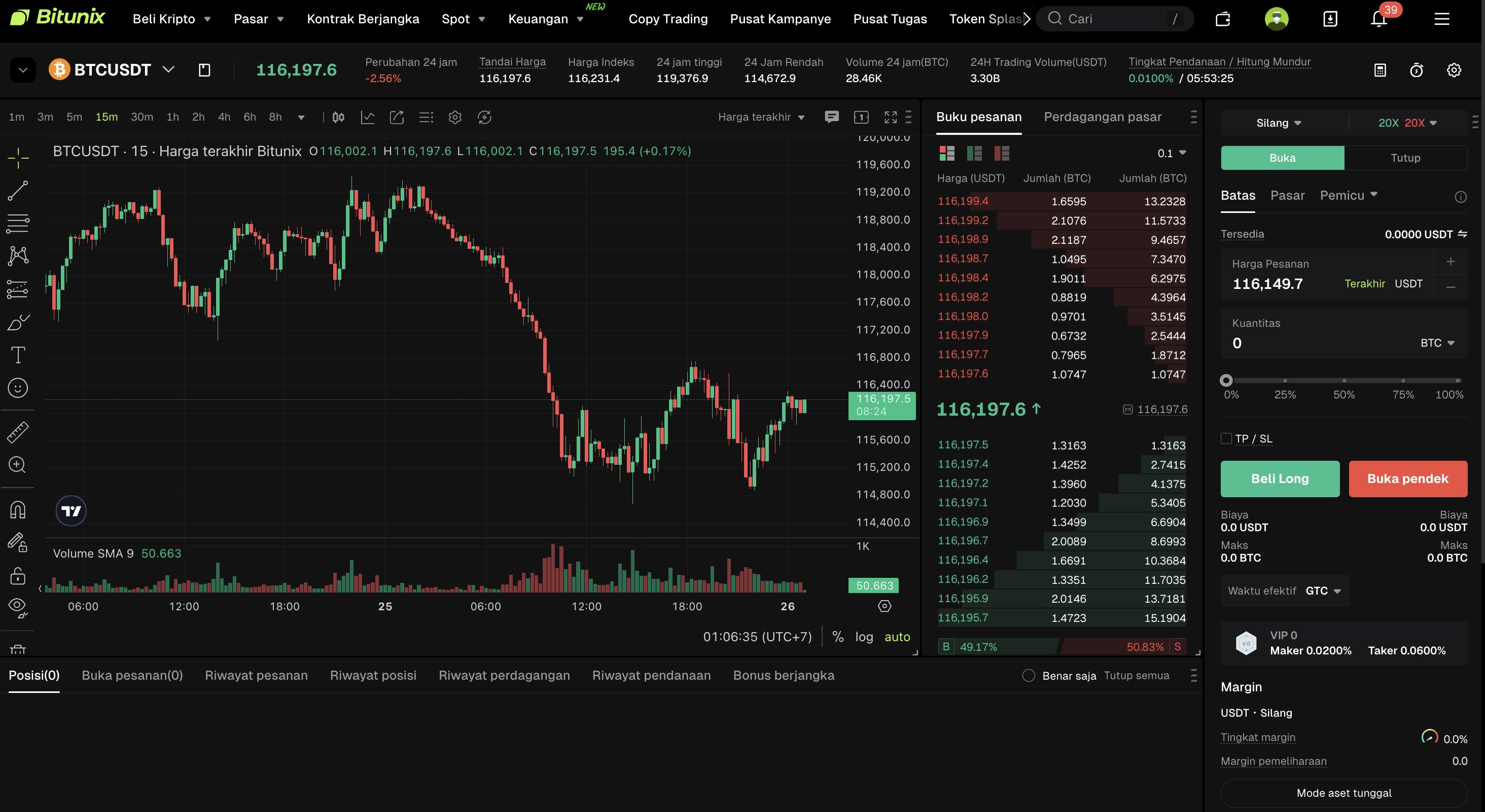Viewport: 1485px width, 812px height.
Task: Open the chart settings gear
Action: click(455, 117)
